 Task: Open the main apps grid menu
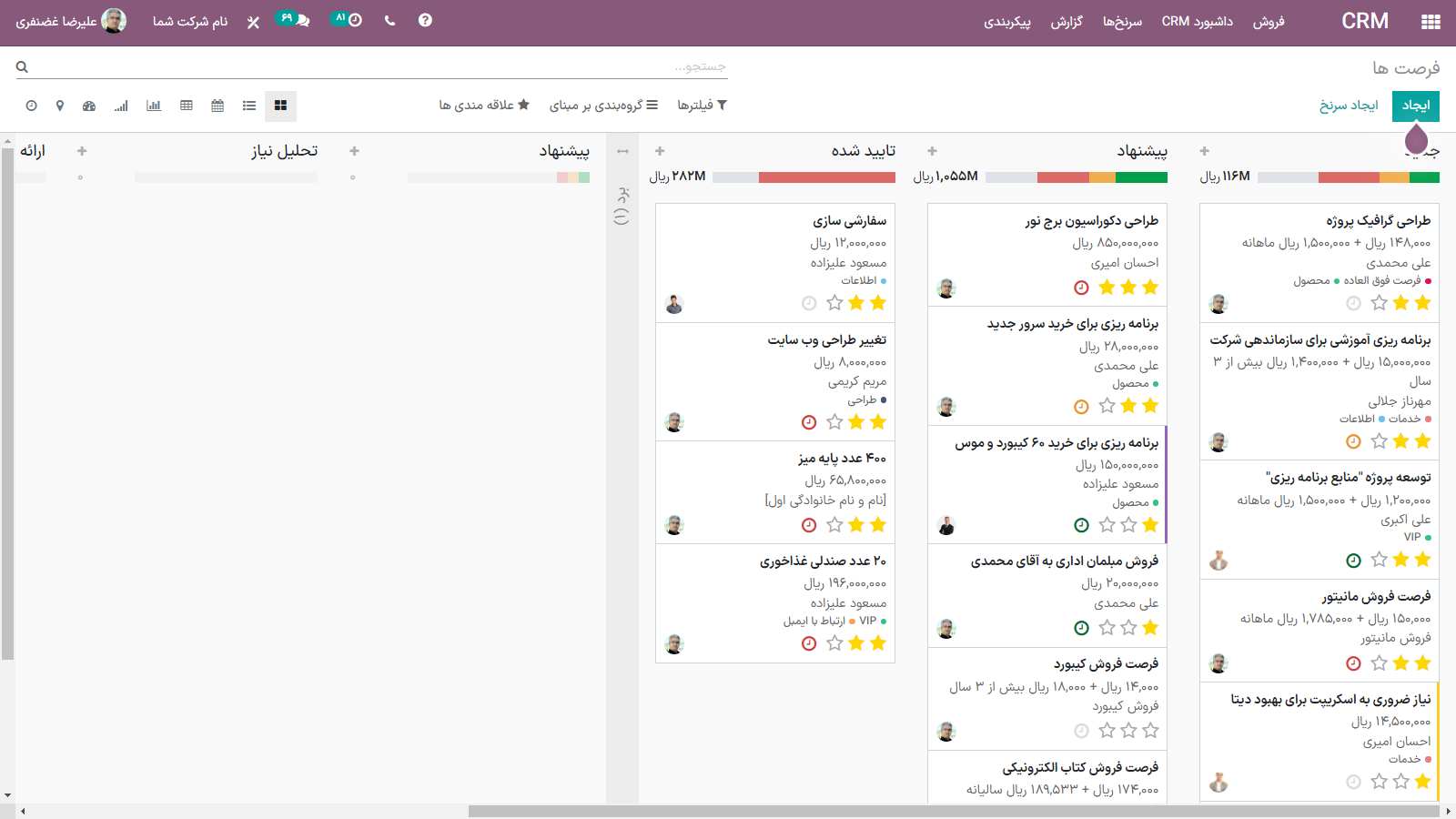[x=1431, y=22]
